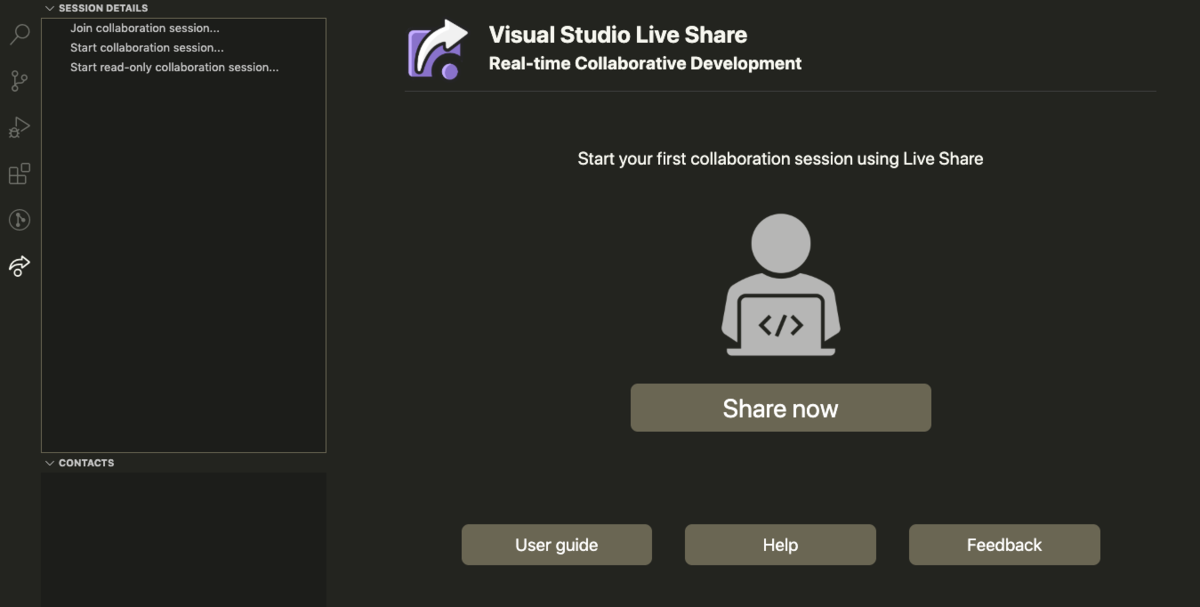Screen dimensions: 1200x607
Task: Collapse the Contacts section
Action: (x=50, y=463)
